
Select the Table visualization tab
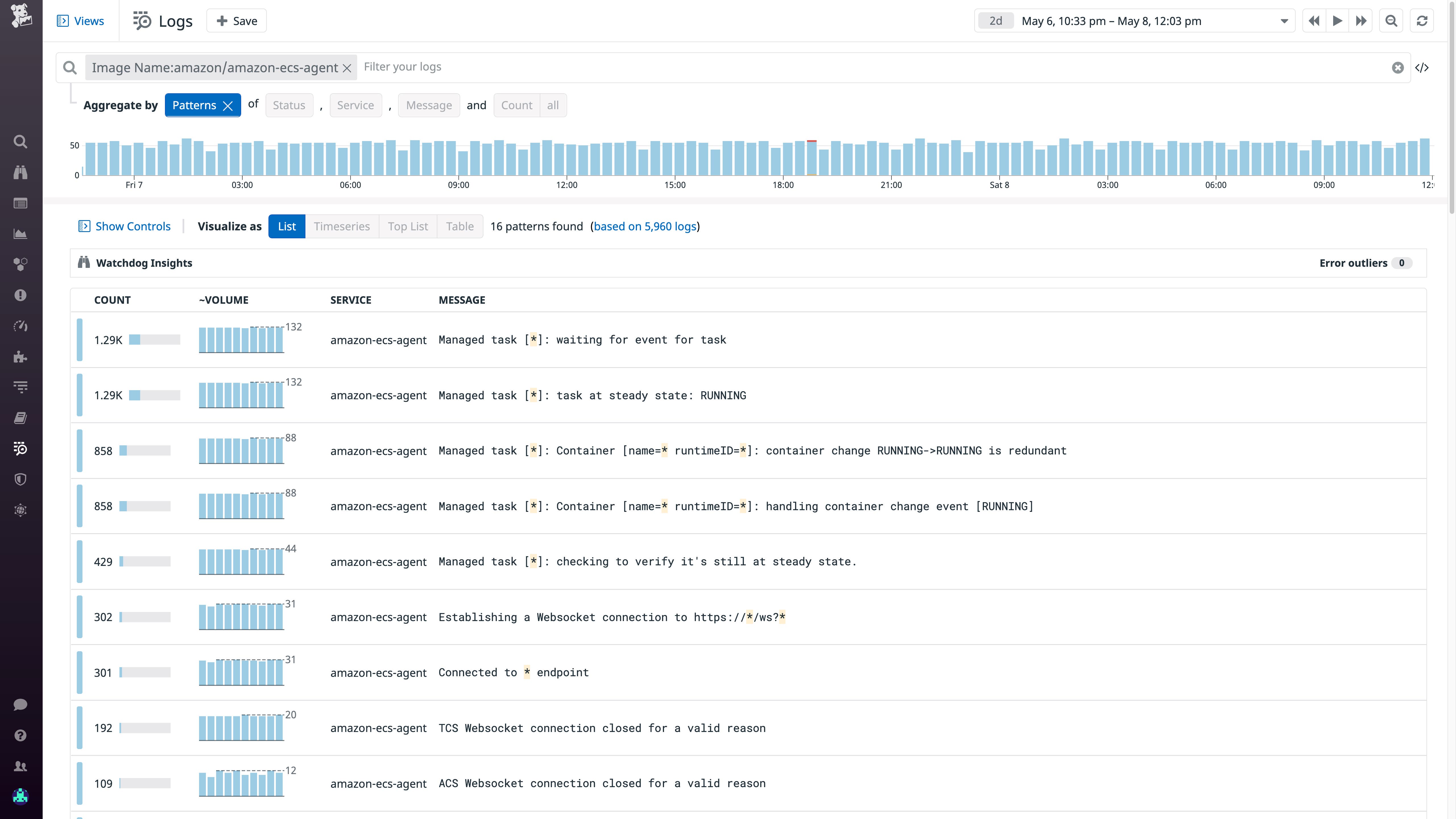coord(460,226)
